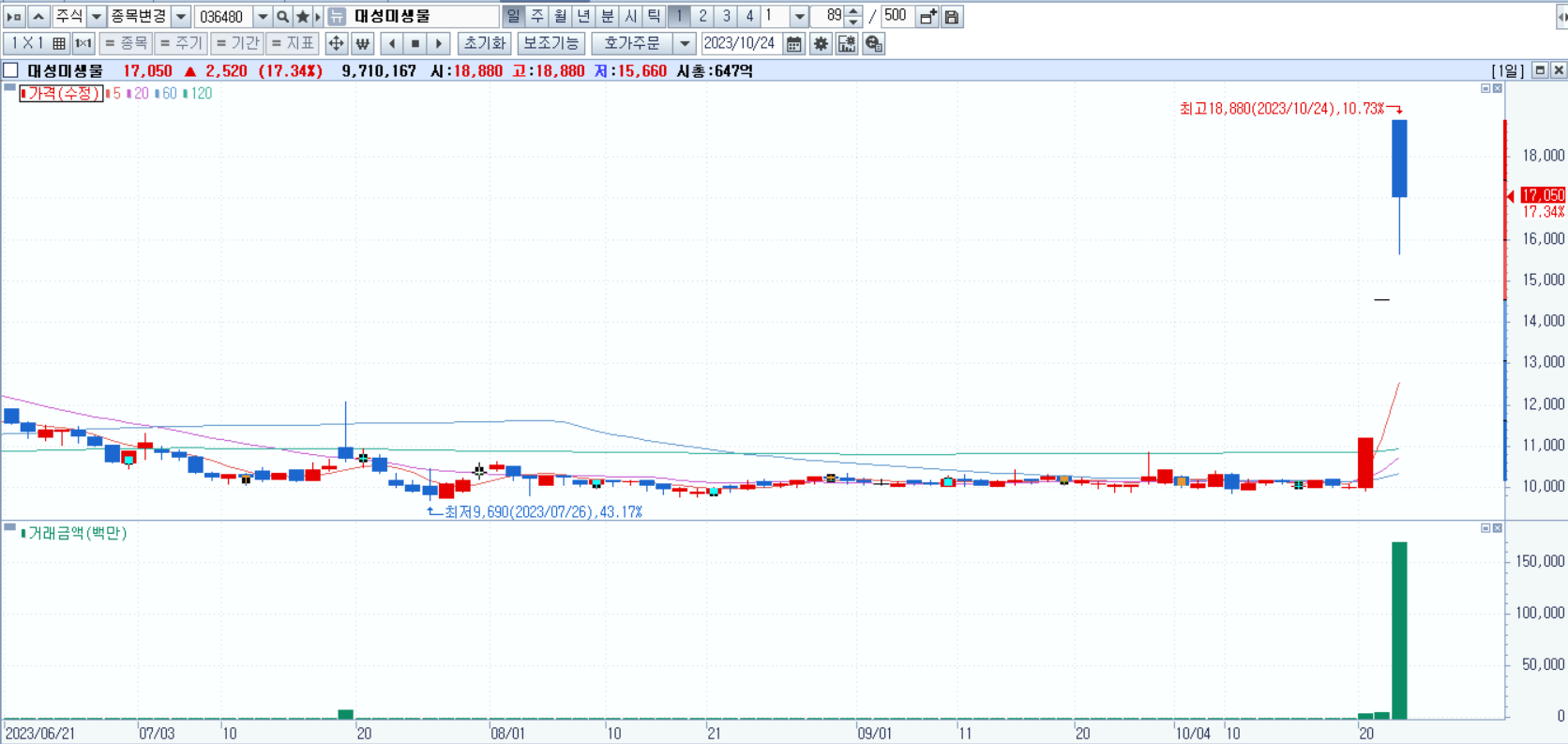
Task: Toggle interval preset 4 button
Action: point(749,17)
